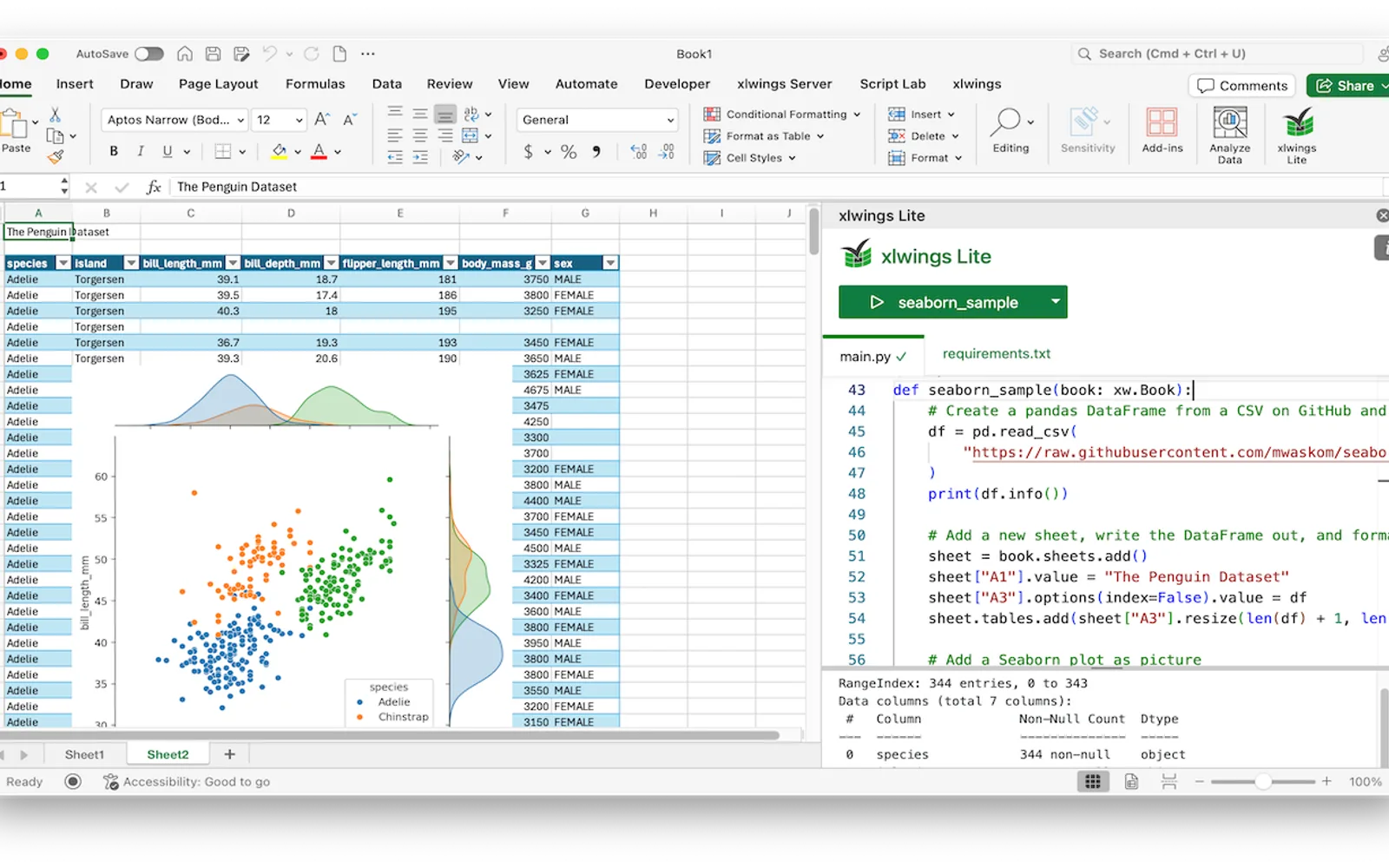Toggle Page Break Preview view

pos(1169,782)
